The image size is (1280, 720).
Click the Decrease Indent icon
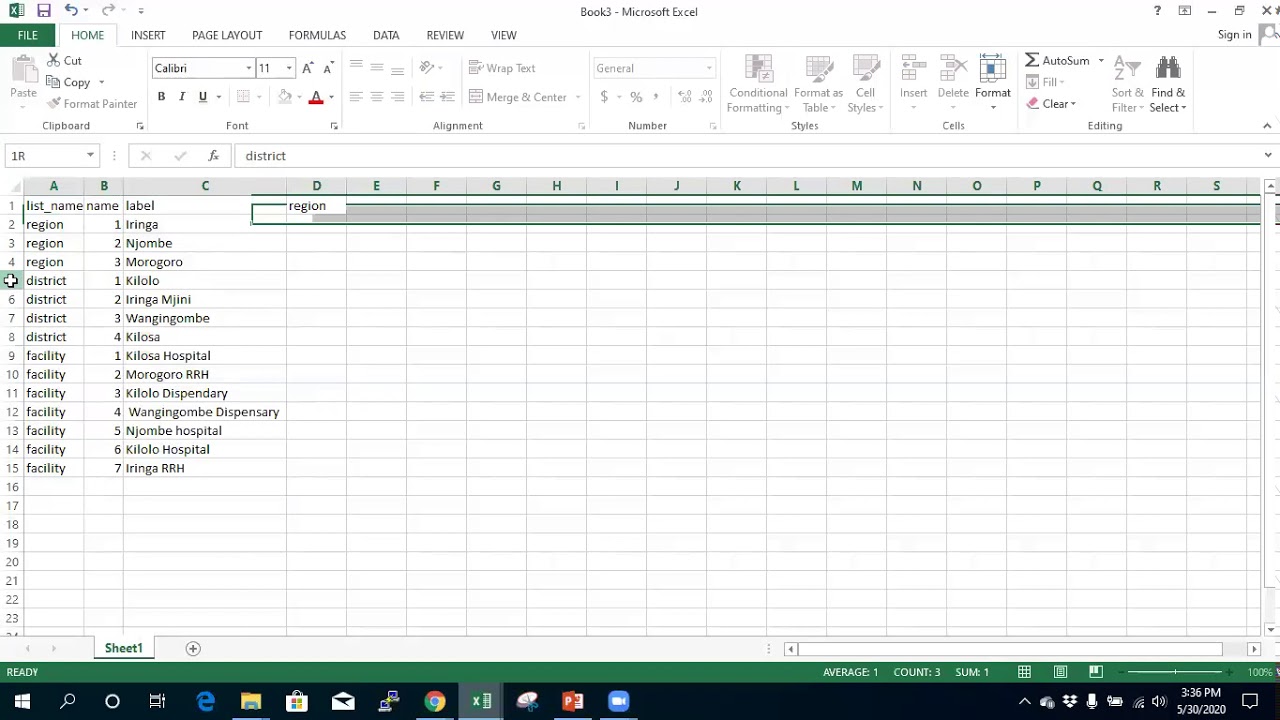427,97
